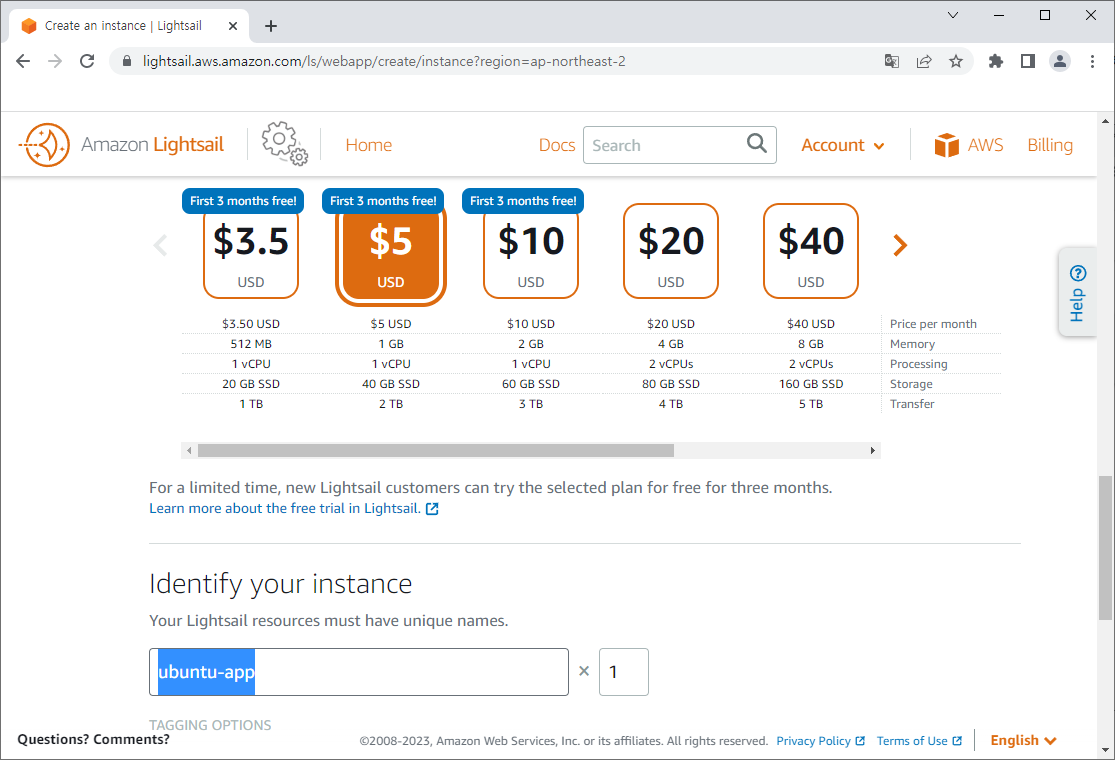Click the plan scrollbar right arrow

click(x=873, y=451)
